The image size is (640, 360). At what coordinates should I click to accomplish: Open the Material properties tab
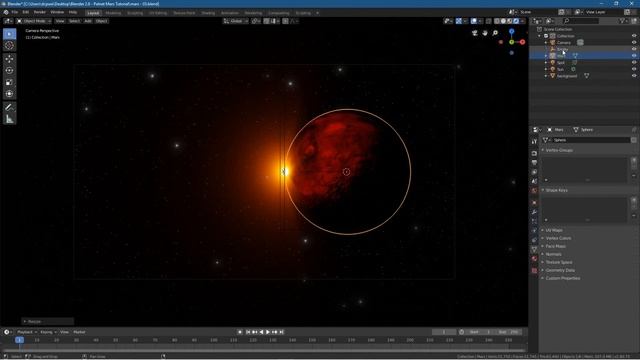tap(534, 259)
